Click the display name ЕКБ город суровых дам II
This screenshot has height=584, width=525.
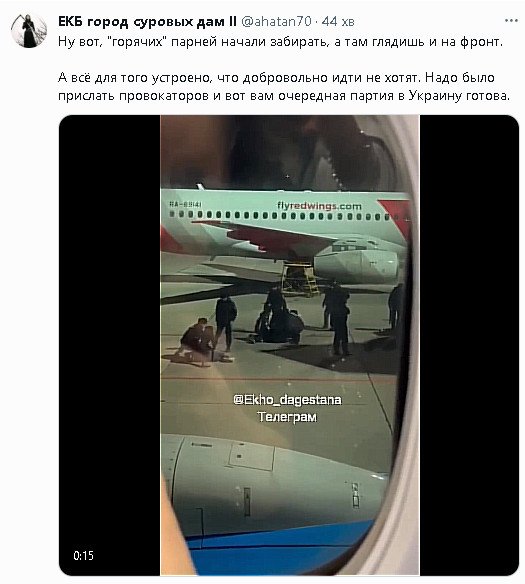pyautogui.click(x=147, y=22)
